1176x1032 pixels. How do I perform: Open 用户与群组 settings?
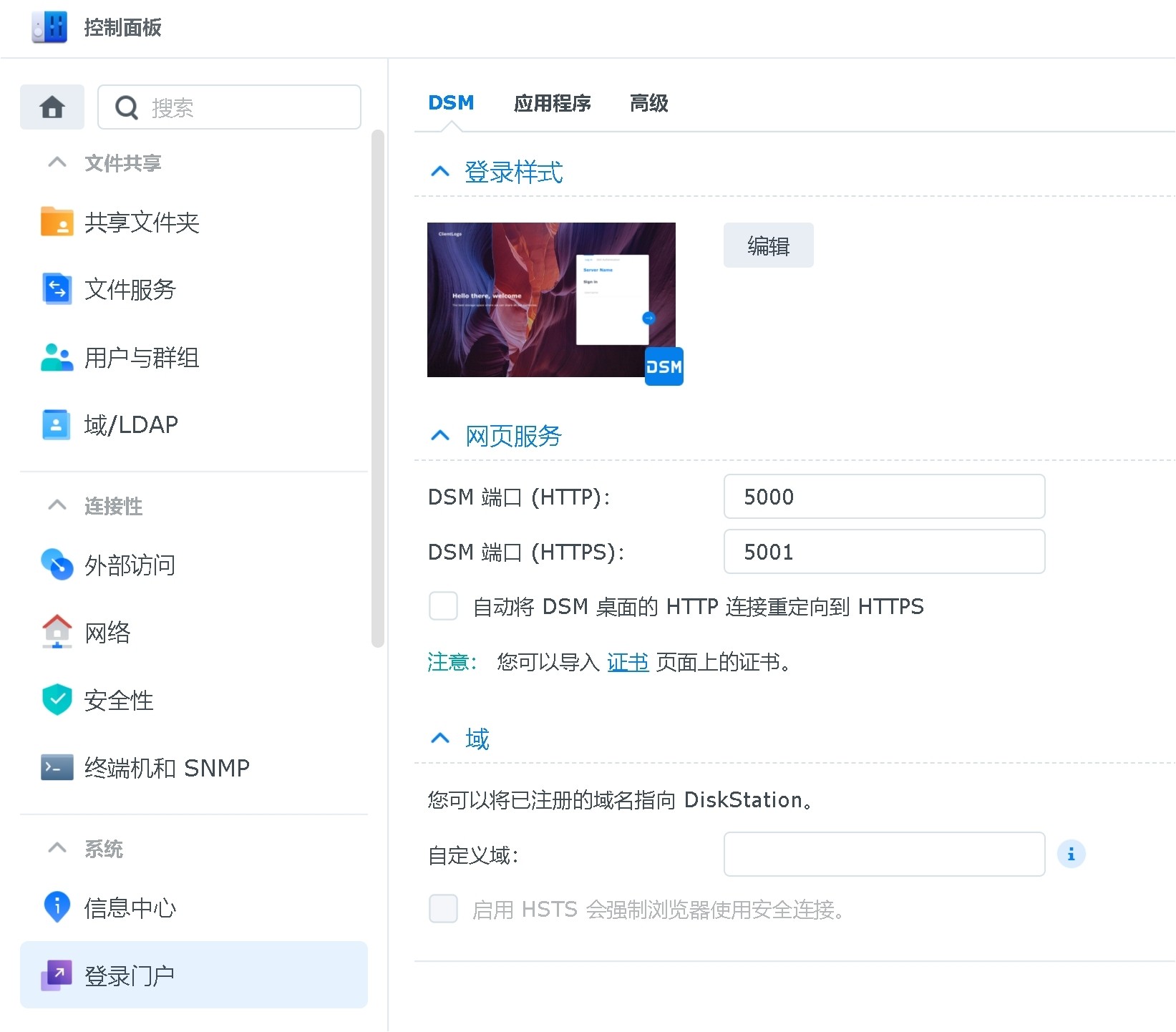(141, 358)
